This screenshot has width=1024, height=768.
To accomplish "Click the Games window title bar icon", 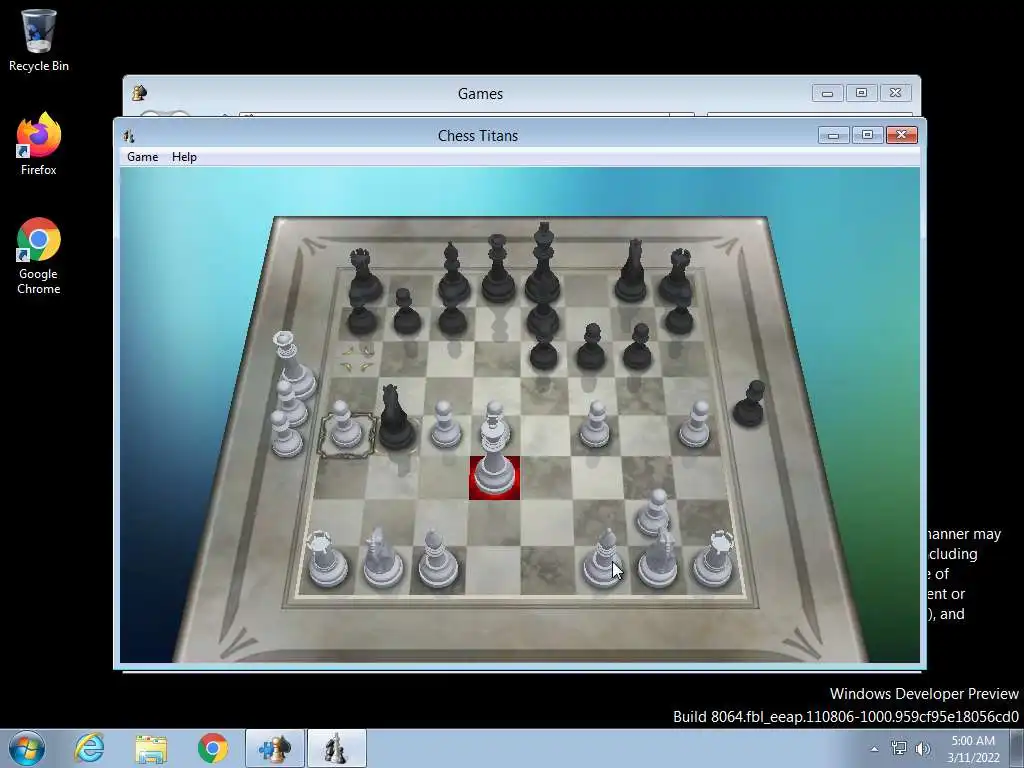I will (139, 93).
